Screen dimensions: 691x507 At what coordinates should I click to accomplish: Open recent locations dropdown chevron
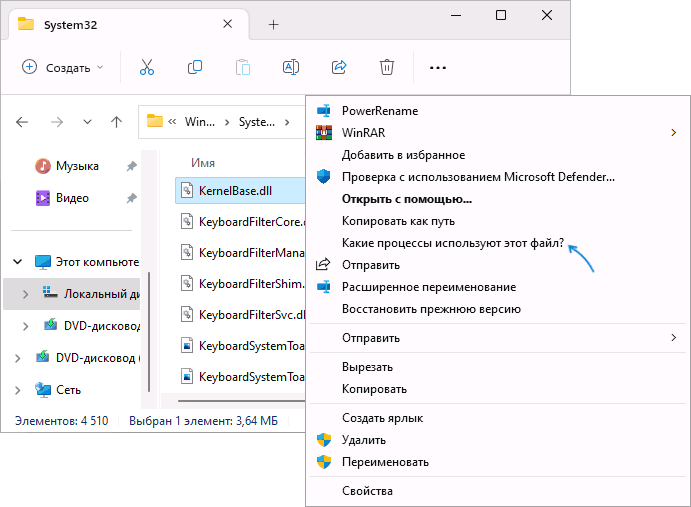[87, 122]
